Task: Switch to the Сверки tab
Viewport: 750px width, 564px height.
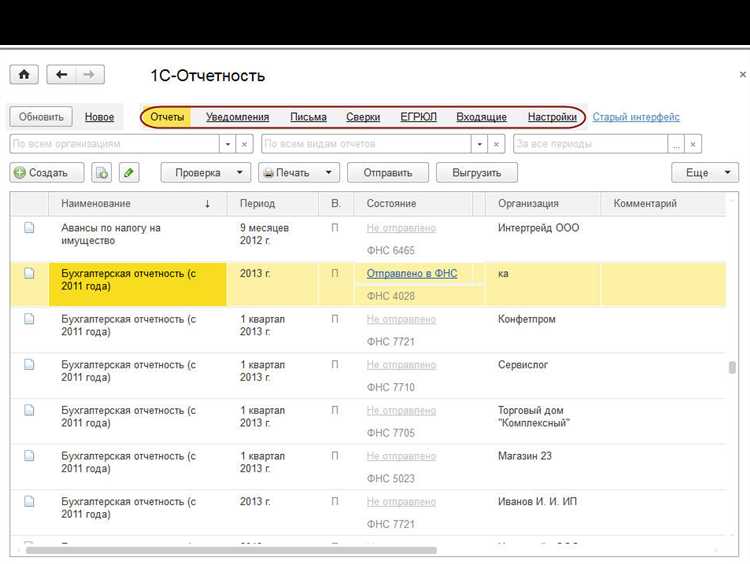Action: (363, 117)
